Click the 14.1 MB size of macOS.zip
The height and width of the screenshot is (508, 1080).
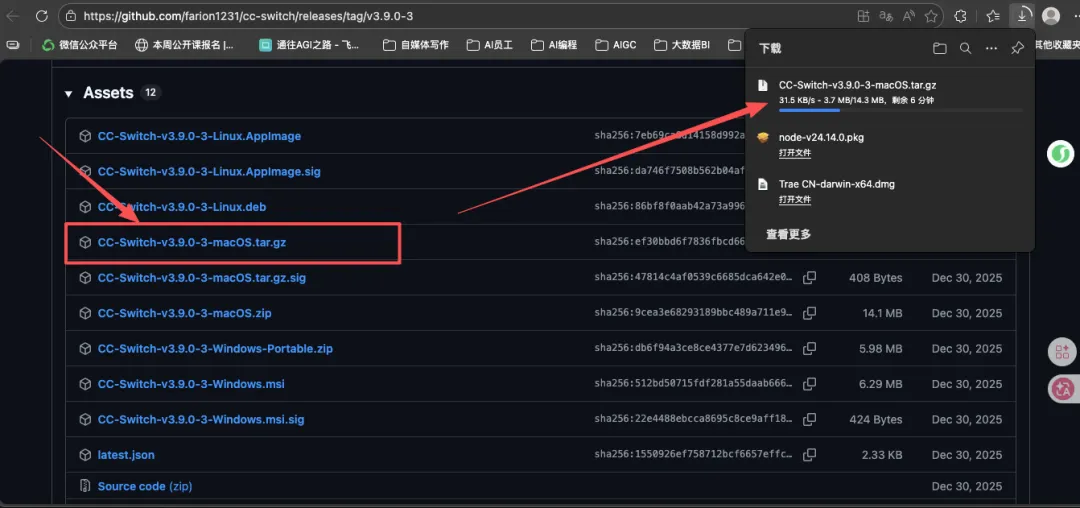(x=882, y=313)
